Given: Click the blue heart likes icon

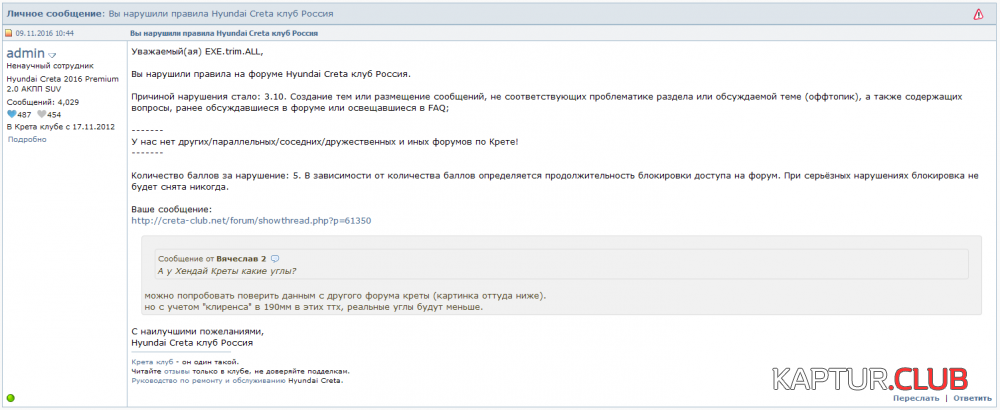Looking at the screenshot, I should pyautogui.click(x=12, y=115).
